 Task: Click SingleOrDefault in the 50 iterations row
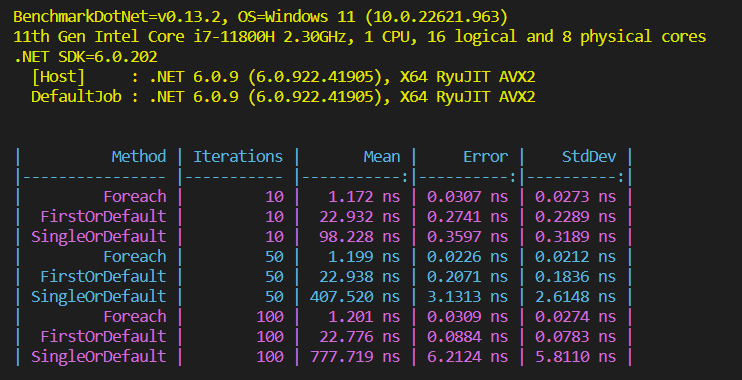click(x=98, y=296)
